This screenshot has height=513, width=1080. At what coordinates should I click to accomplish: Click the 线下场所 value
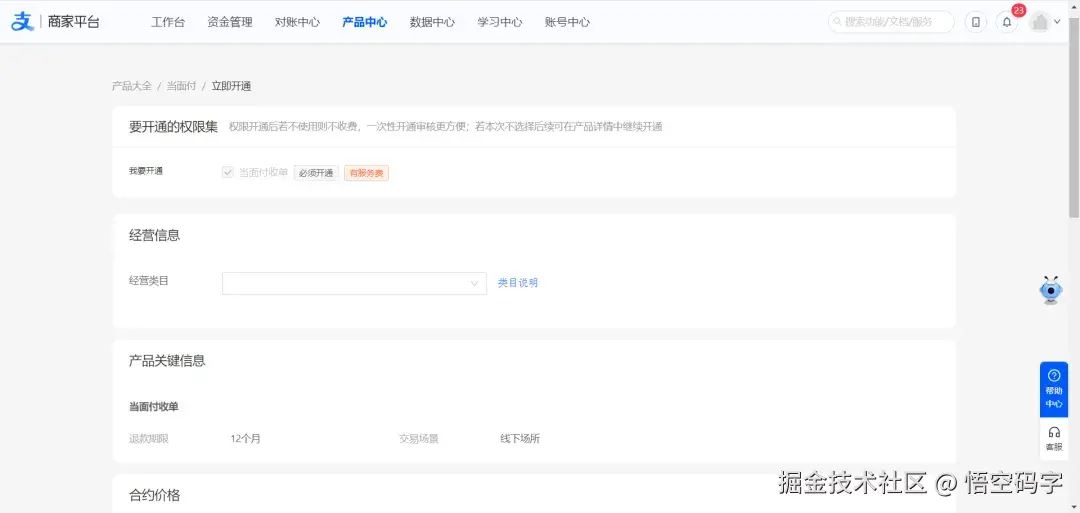[x=520, y=439]
